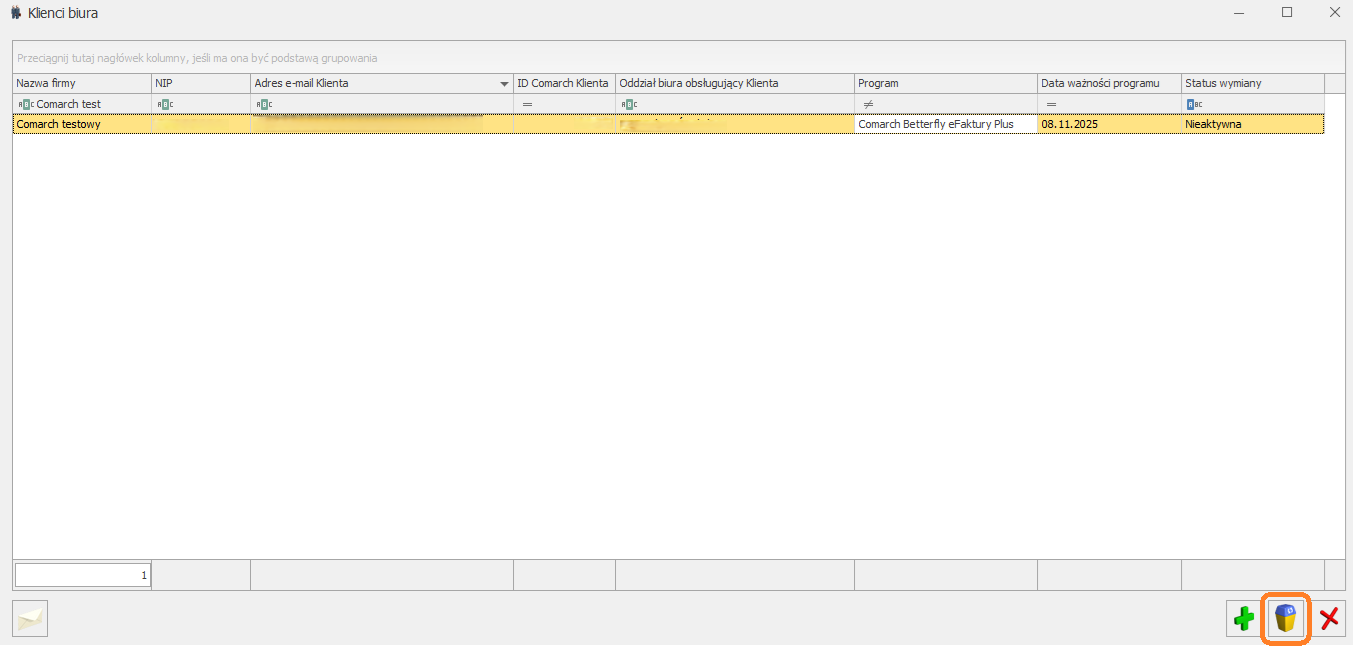Click the Nazwa firmy filter field with Comarch test
Image resolution: width=1353 pixels, height=646 pixels.
82,104
